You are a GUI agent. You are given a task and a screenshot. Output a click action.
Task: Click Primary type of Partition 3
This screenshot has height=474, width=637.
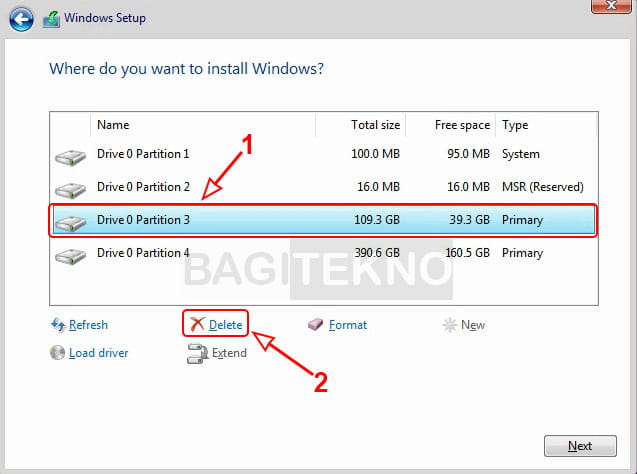[522, 220]
